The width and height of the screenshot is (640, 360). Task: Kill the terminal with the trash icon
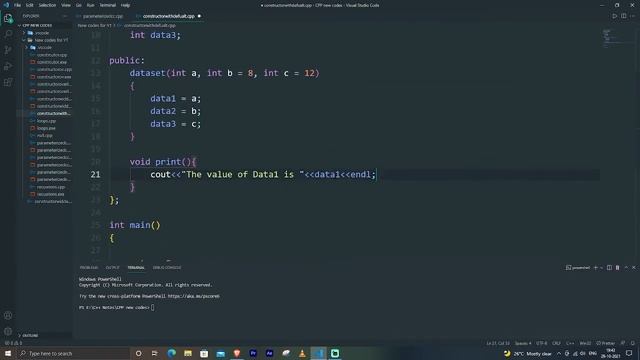point(618,267)
